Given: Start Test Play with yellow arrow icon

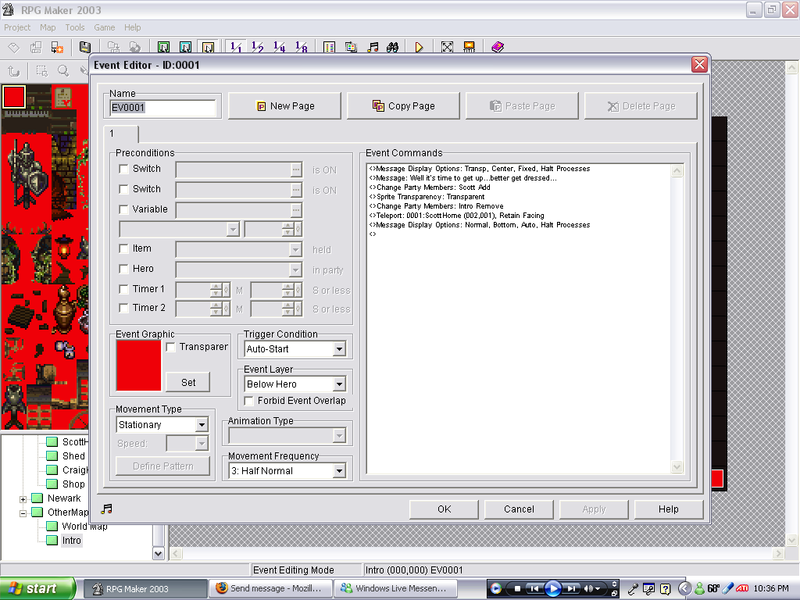Looking at the screenshot, I should point(419,47).
